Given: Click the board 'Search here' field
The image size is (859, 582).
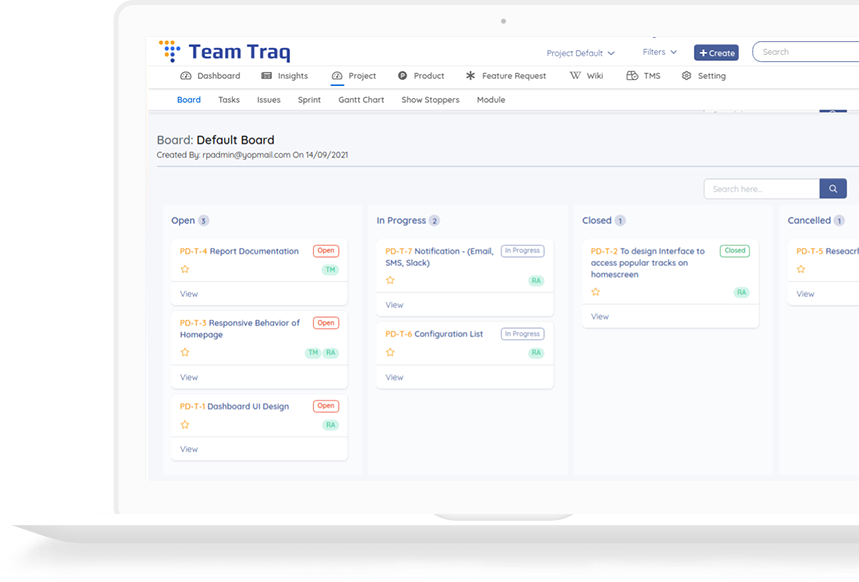Looking at the screenshot, I should (762, 189).
